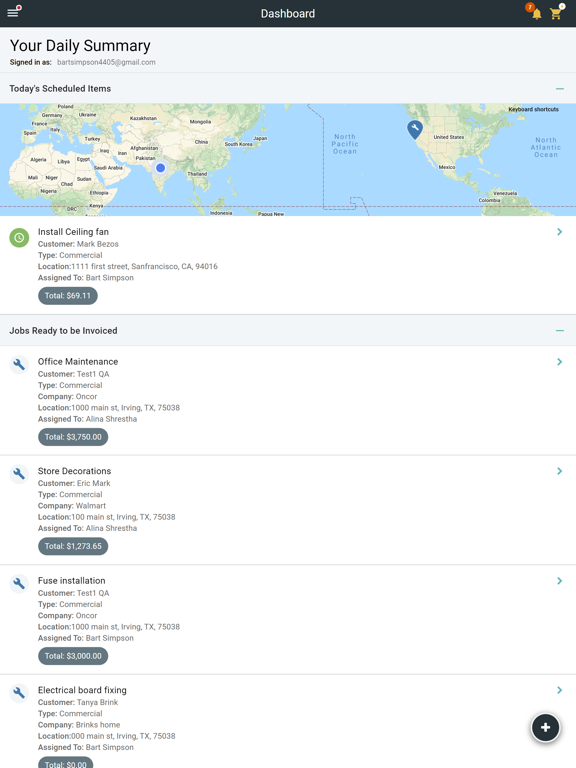Collapse Today's Scheduled Items section
The image size is (576, 768).
[559, 89]
